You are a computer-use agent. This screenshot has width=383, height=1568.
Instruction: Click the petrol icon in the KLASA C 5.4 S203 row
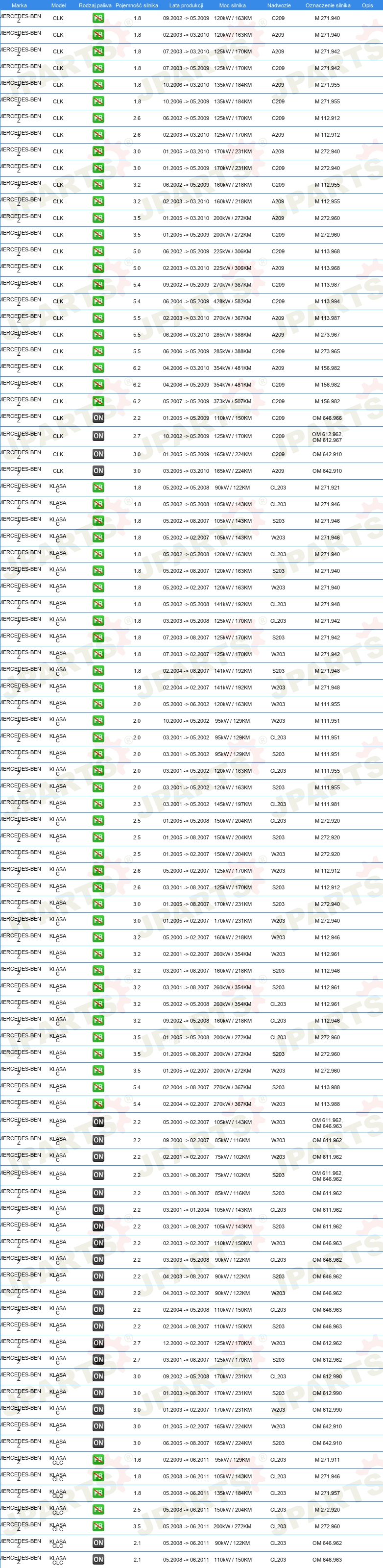(98, 1087)
